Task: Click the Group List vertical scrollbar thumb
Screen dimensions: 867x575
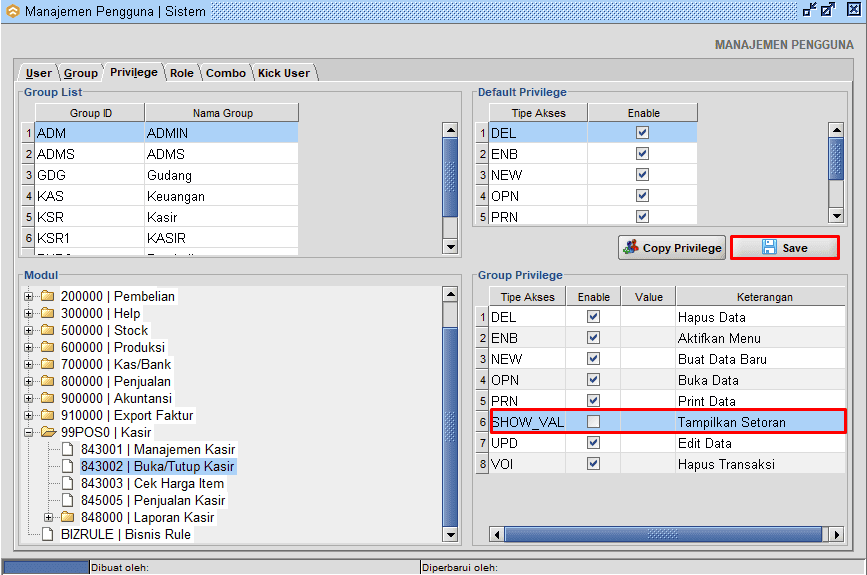Action: 451,177
